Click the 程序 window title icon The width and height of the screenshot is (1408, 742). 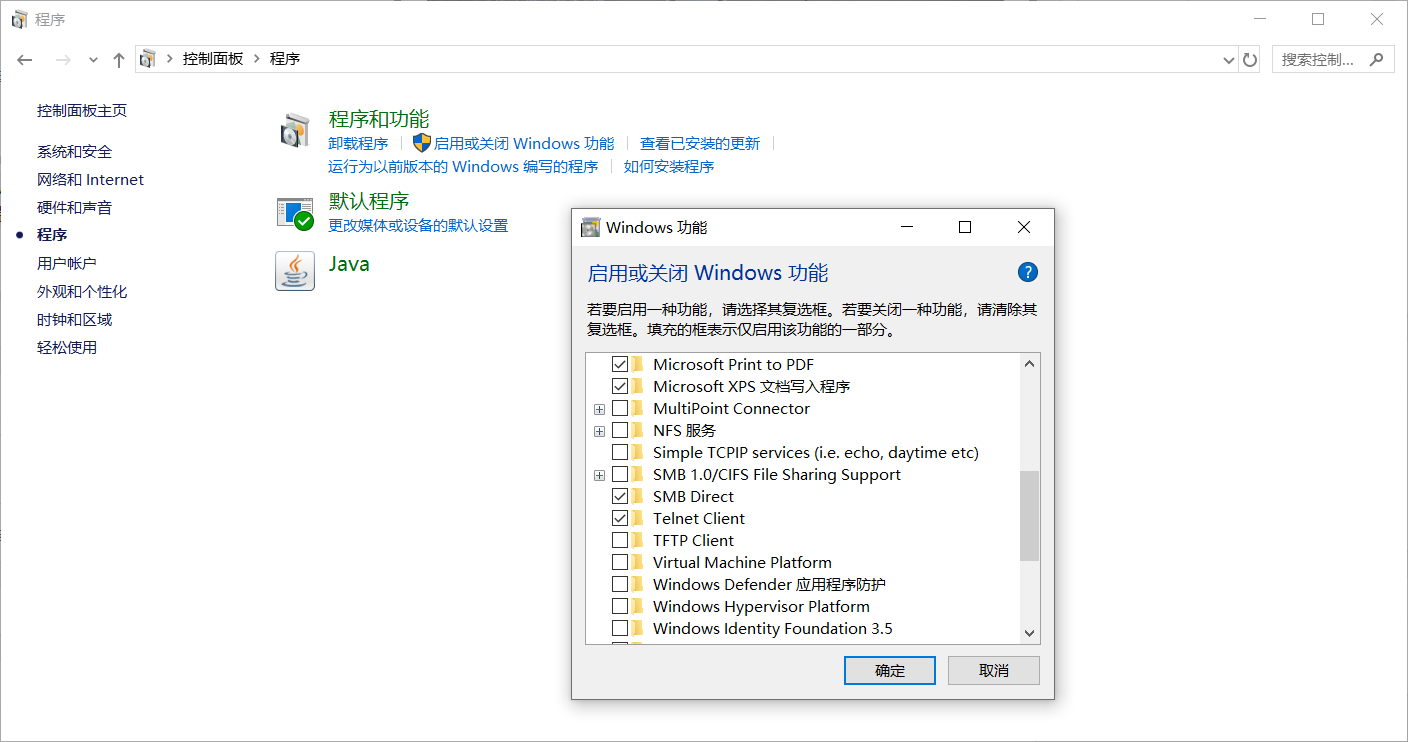(x=19, y=19)
